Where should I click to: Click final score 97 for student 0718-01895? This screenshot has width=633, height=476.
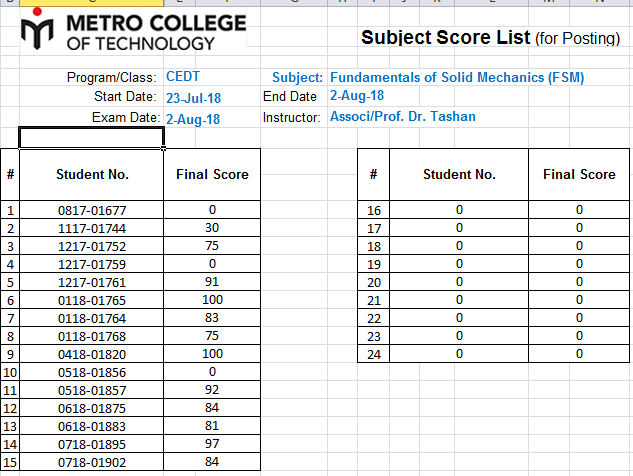coord(212,444)
